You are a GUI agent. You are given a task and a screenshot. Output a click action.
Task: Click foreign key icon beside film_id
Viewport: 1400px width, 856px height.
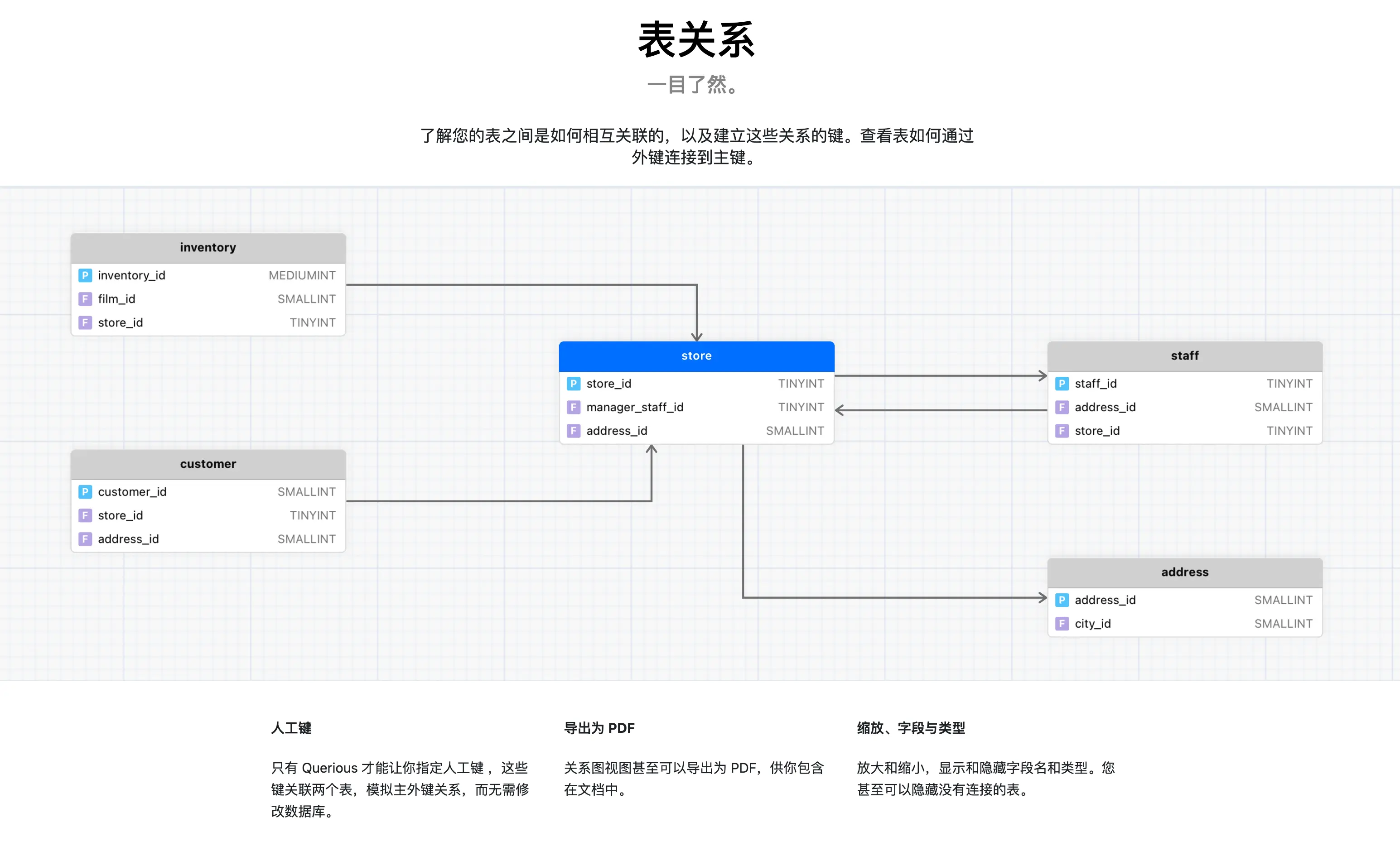pos(85,299)
